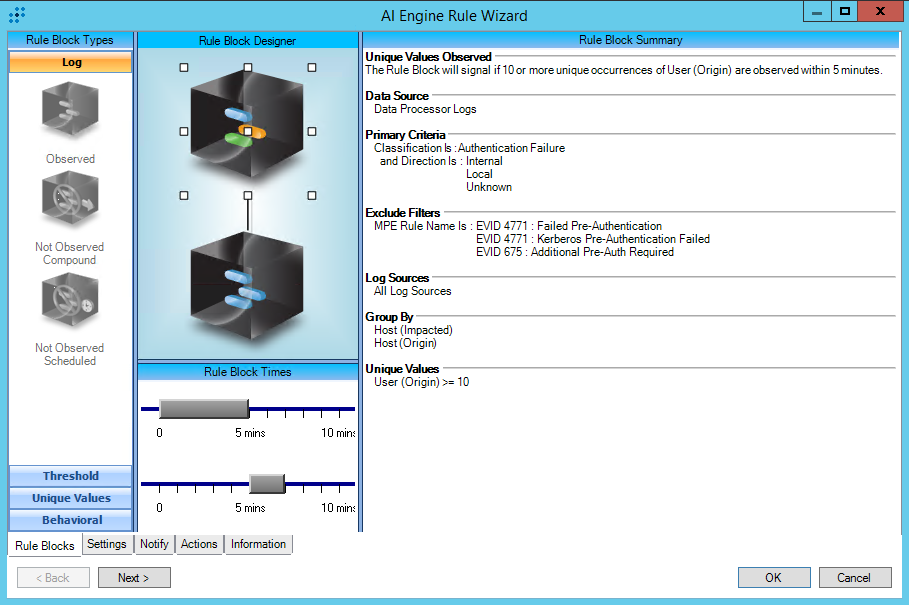Click the second rule block time slider handle

267,484
